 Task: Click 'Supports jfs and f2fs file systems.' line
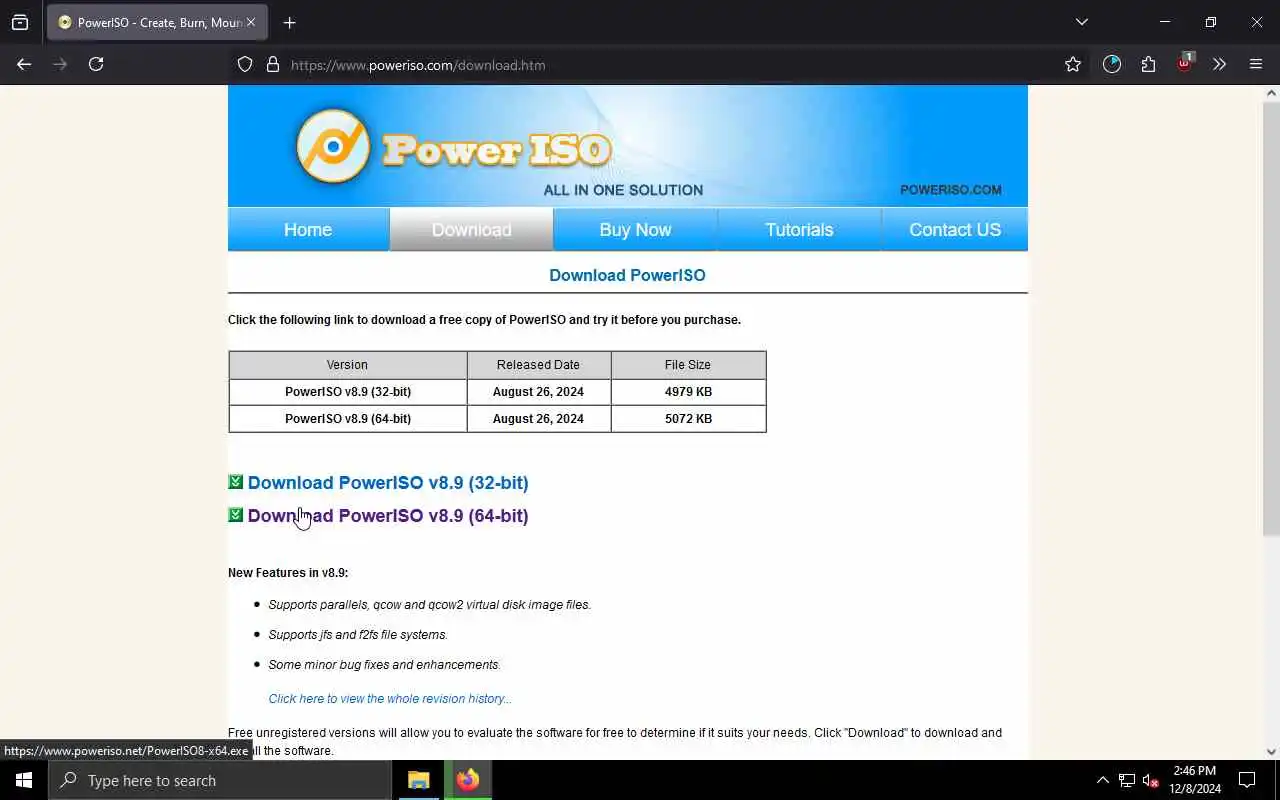tap(358, 635)
